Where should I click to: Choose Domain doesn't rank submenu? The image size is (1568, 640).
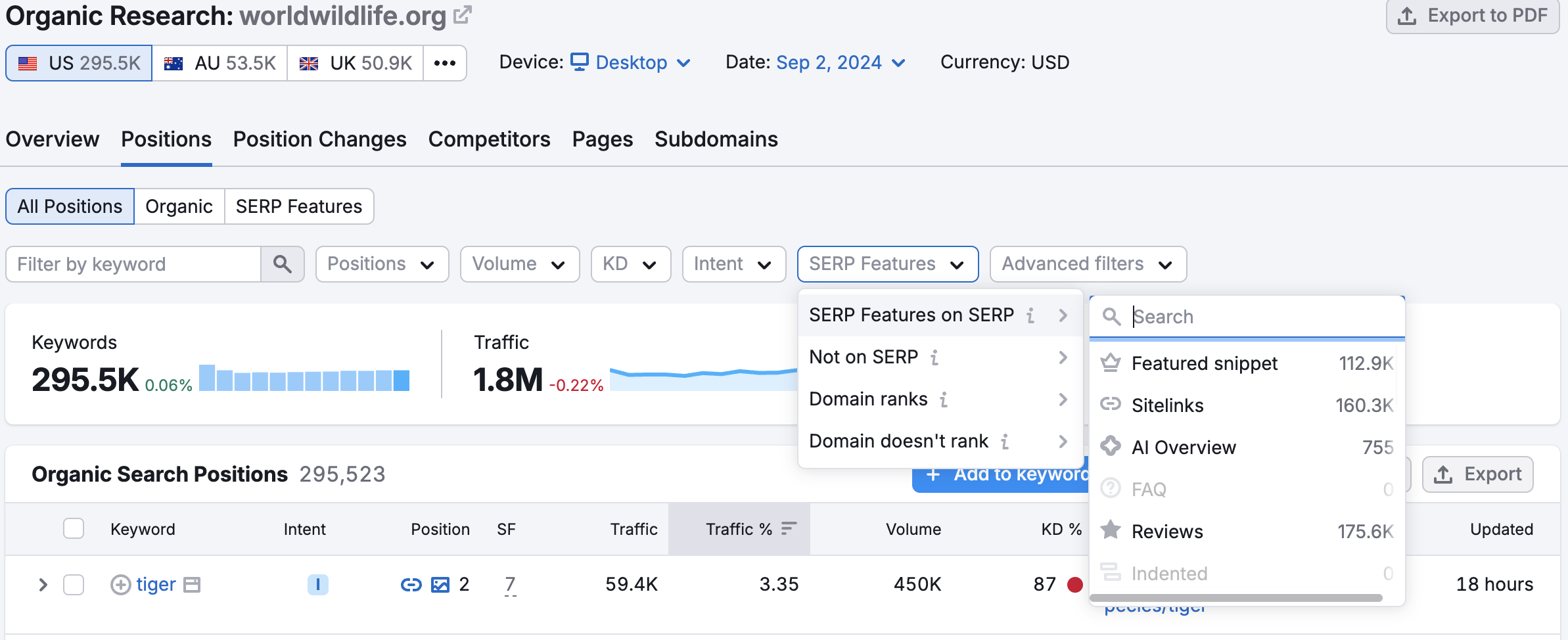point(940,442)
